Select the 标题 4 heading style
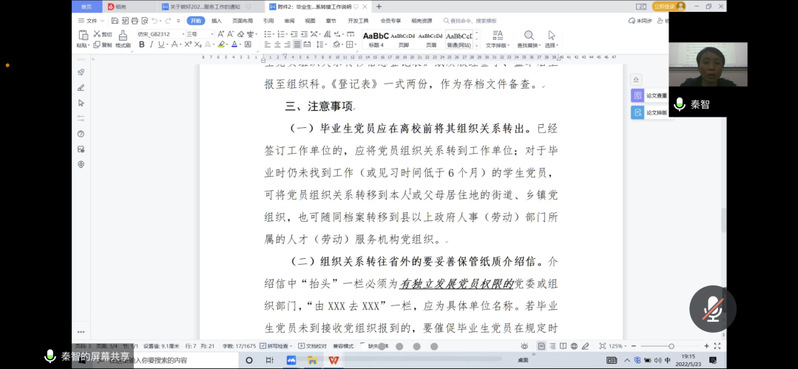Screen dimensions: 798x369 pos(376,39)
